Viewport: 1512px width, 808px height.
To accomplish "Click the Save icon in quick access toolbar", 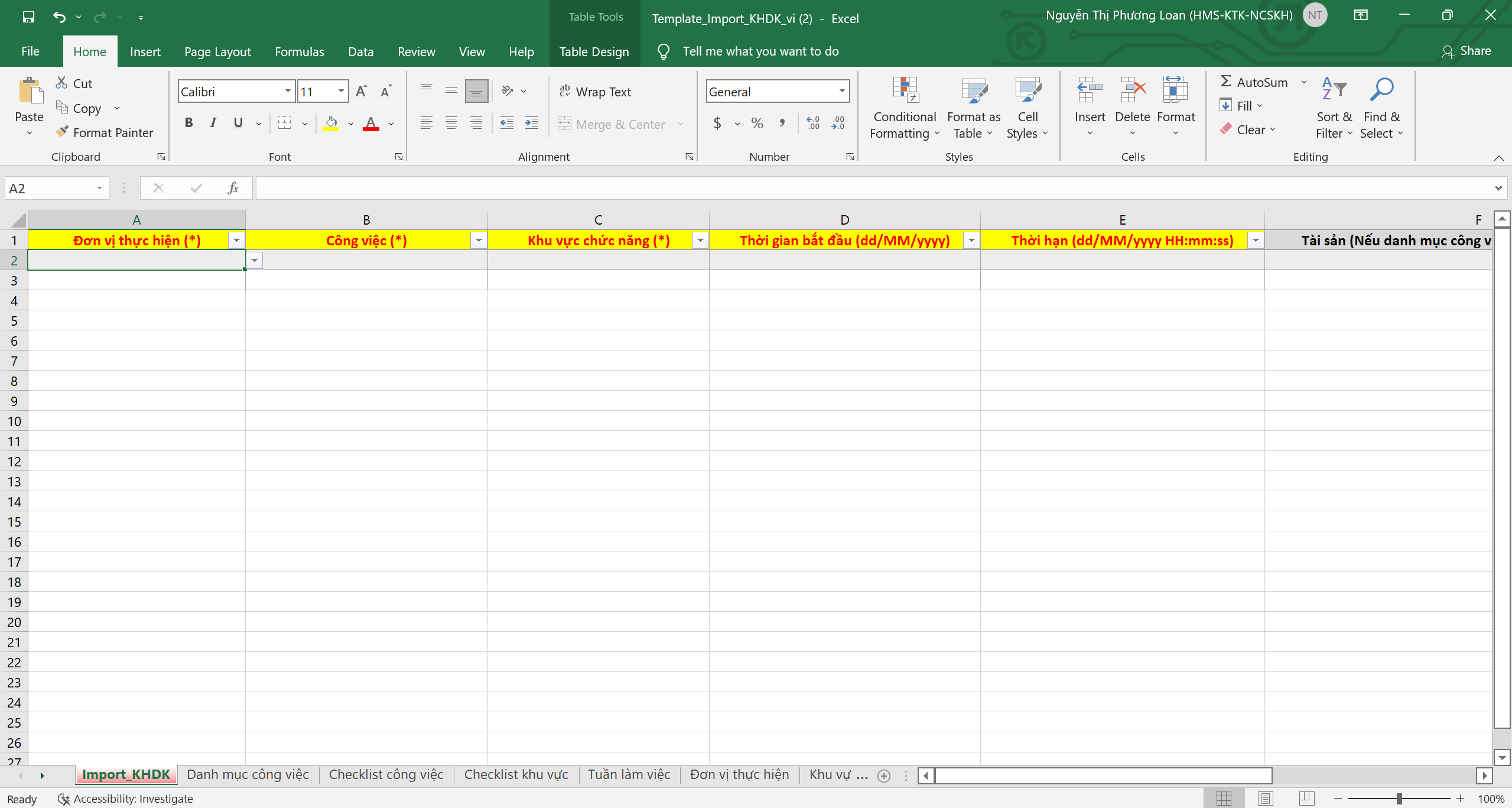I will point(28,17).
